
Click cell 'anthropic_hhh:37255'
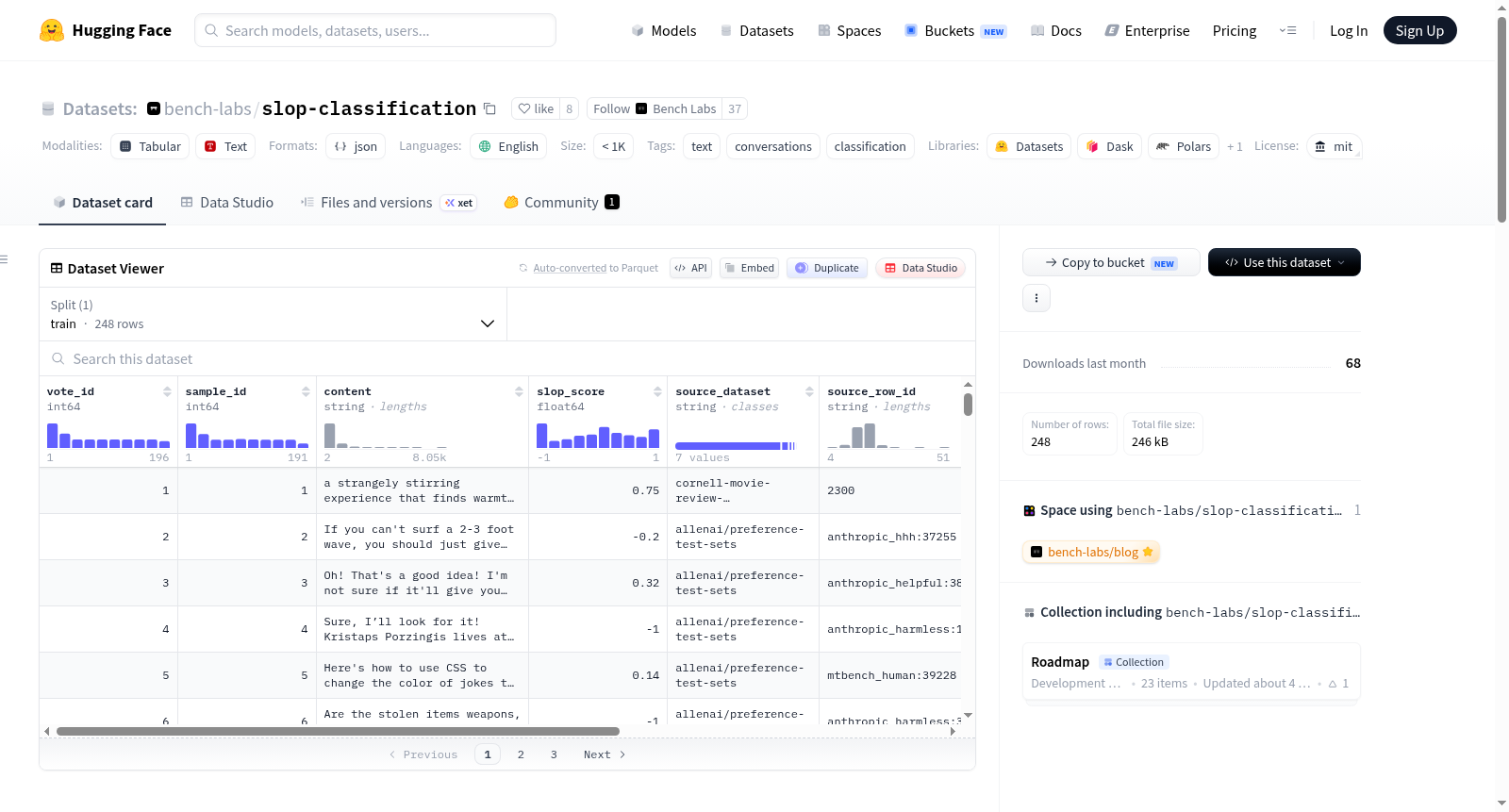[x=891, y=537]
